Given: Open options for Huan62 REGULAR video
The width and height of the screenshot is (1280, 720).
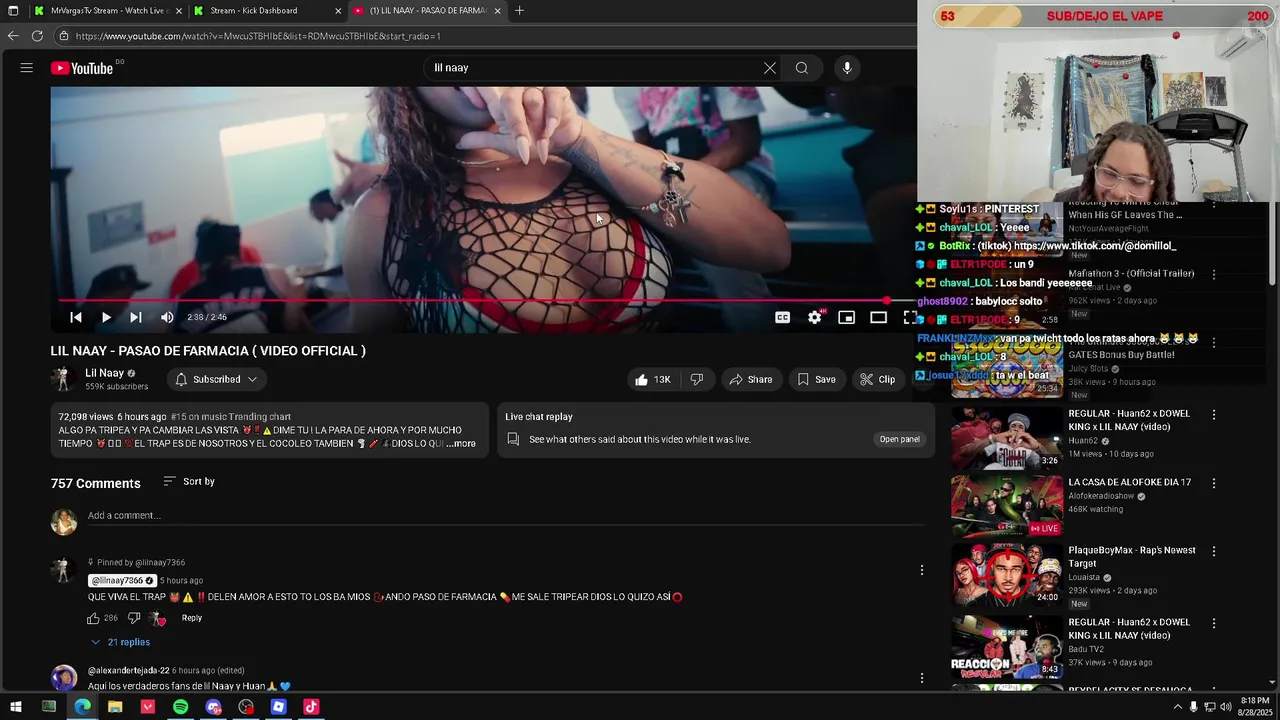Looking at the screenshot, I should [x=1214, y=414].
